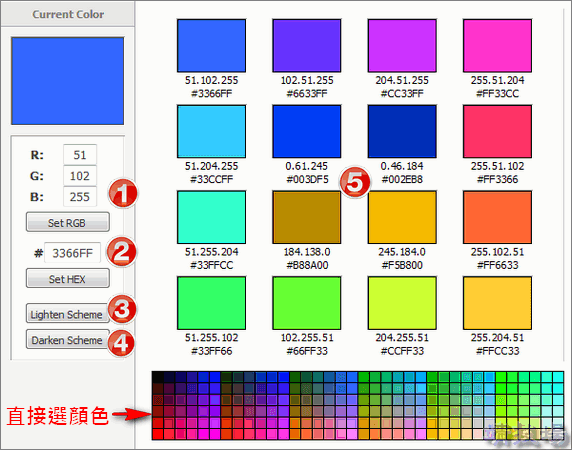Click the Set HEX button
Screen dimensions: 572x450
coord(67,279)
